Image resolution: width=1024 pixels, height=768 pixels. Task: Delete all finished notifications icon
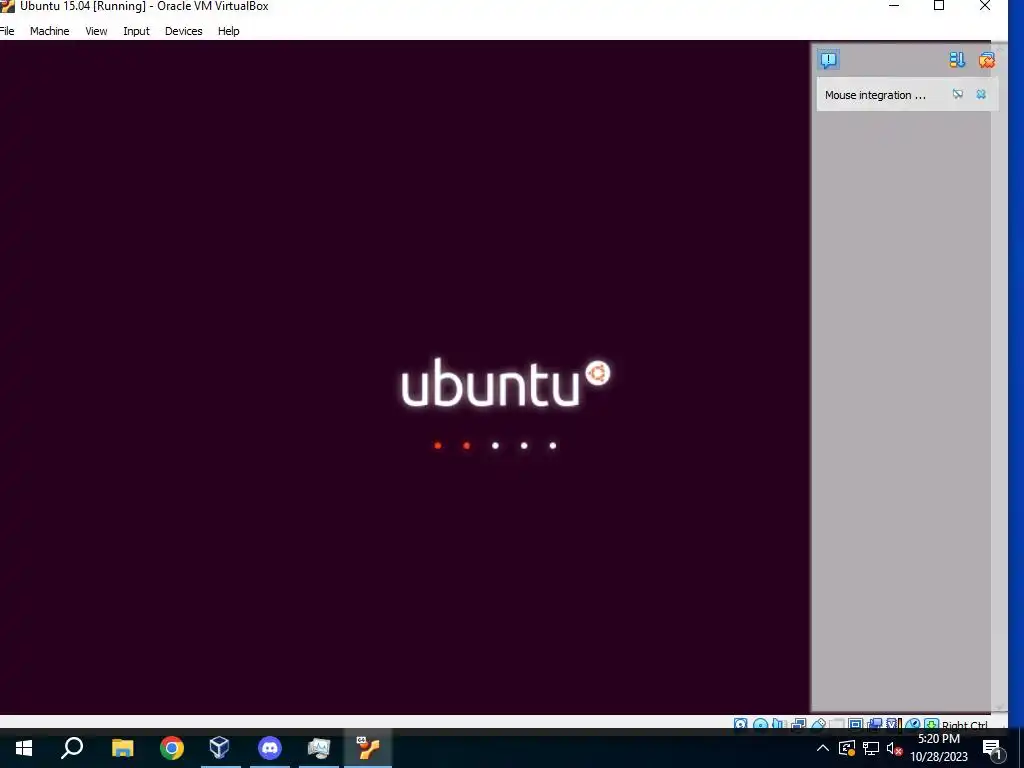coord(986,60)
